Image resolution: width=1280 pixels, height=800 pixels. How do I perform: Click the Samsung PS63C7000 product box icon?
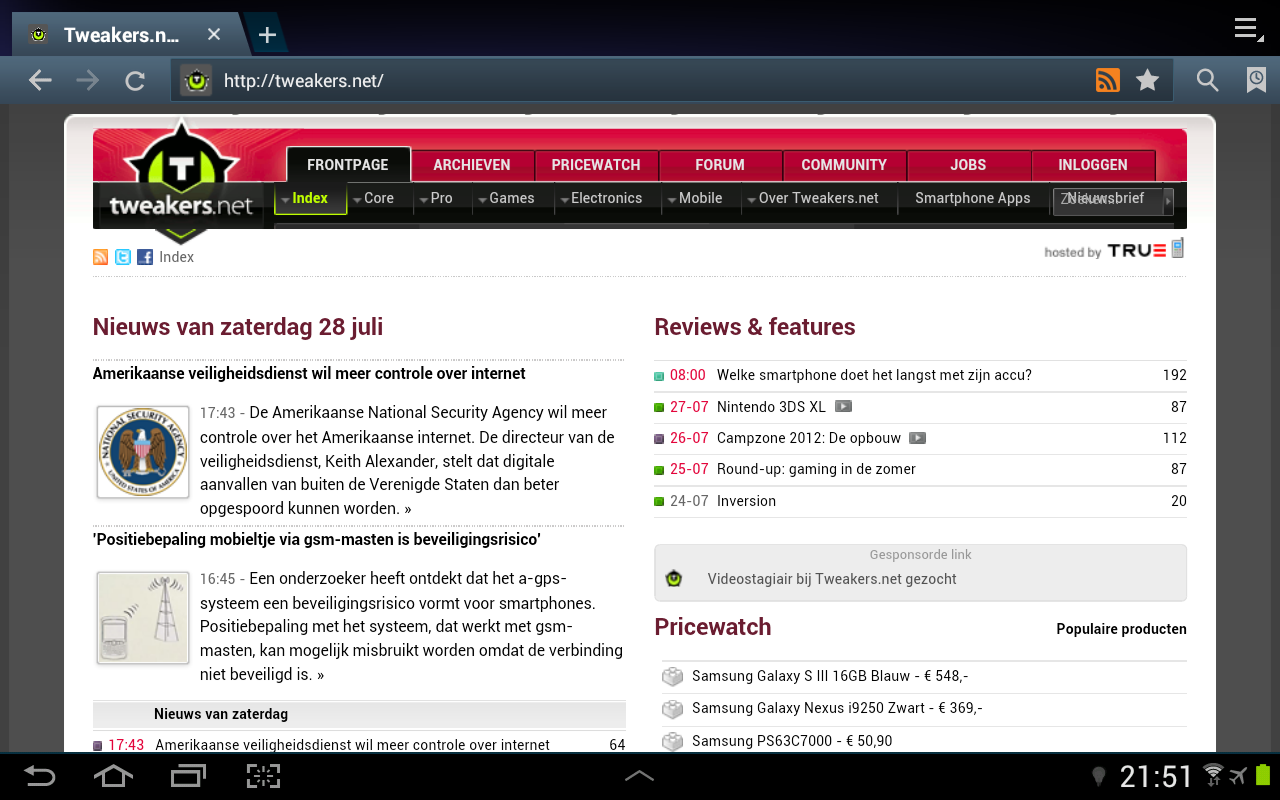[673, 741]
